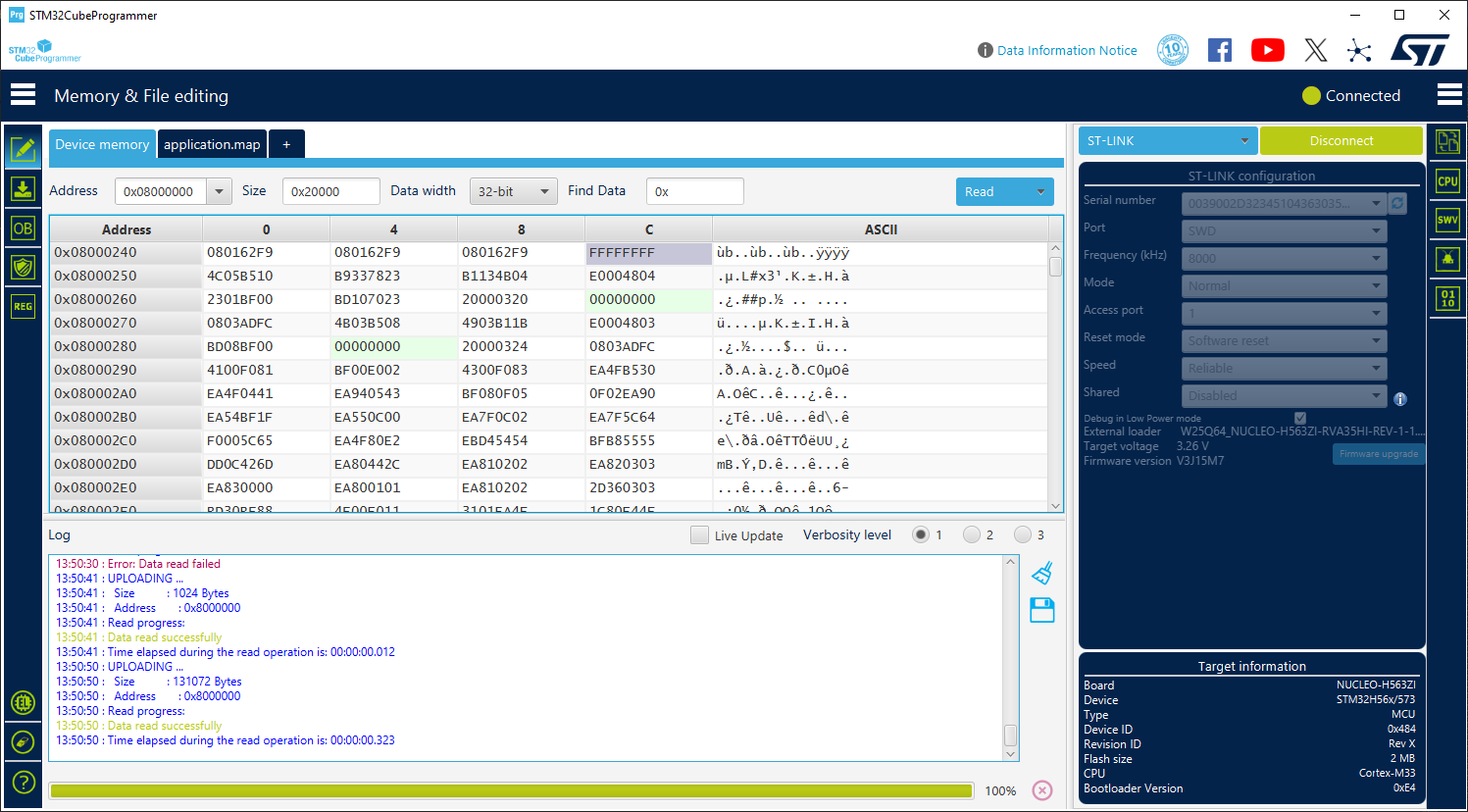Open the SWV viewer panel
The height and width of the screenshot is (812, 1468).
(1447, 220)
